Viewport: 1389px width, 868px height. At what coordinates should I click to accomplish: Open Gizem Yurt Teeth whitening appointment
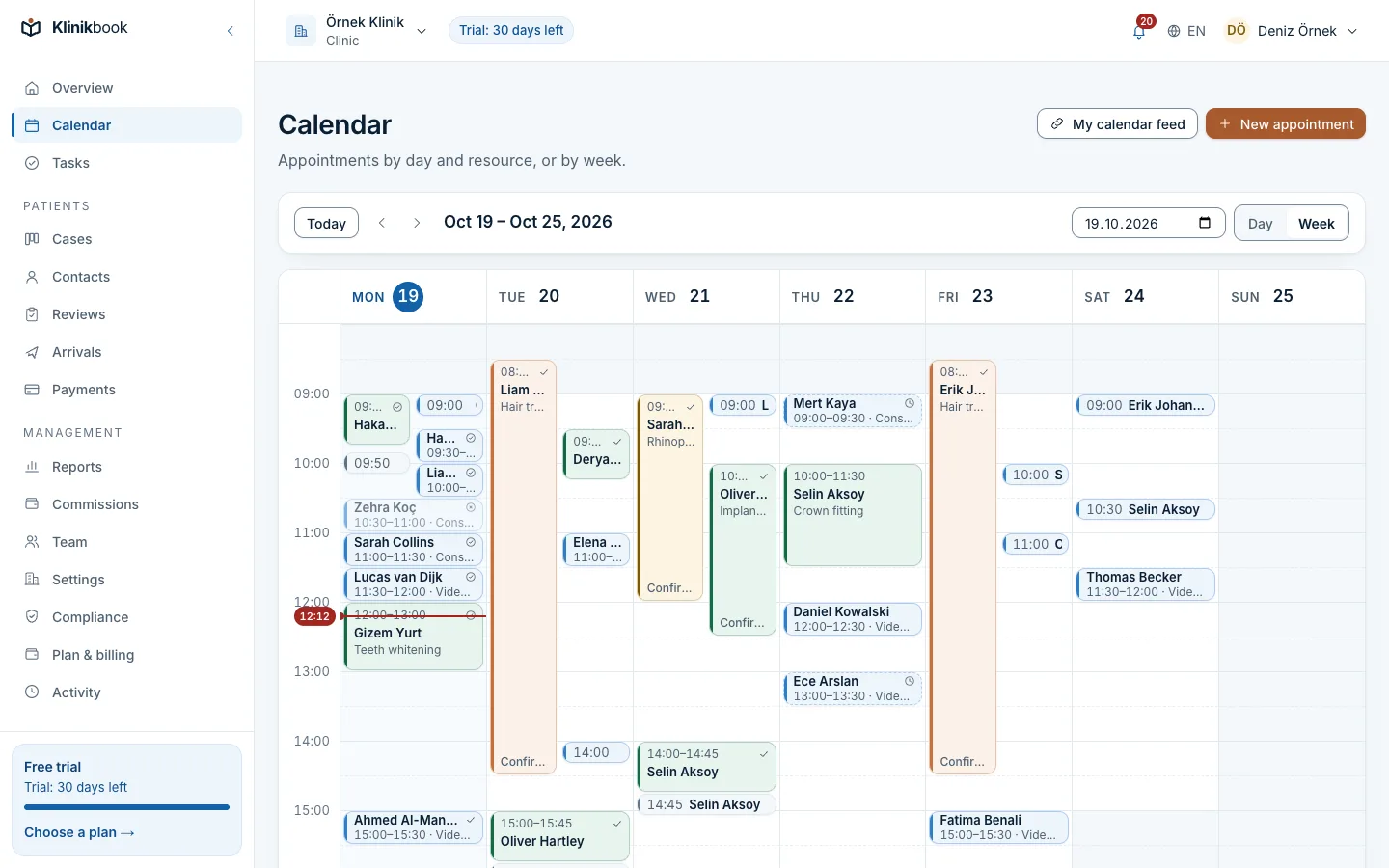click(x=413, y=637)
